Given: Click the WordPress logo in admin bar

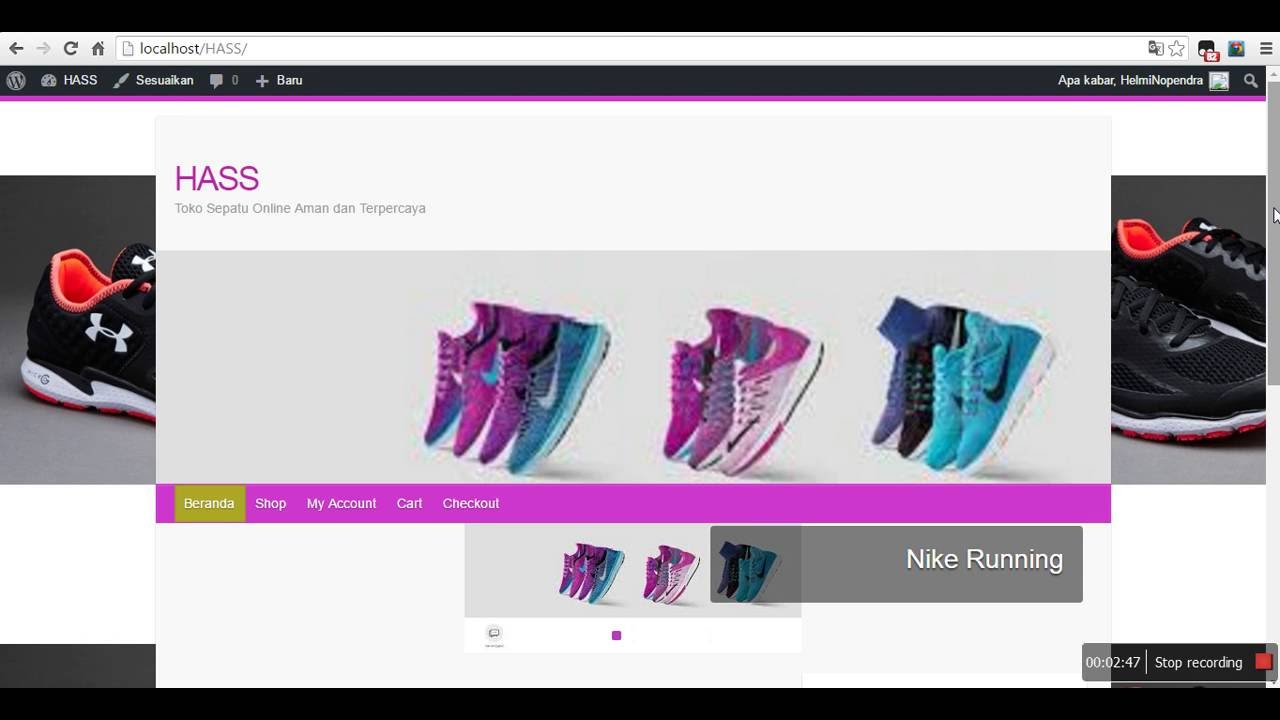Looking at the screenshot, I should [x=15, y=81].
